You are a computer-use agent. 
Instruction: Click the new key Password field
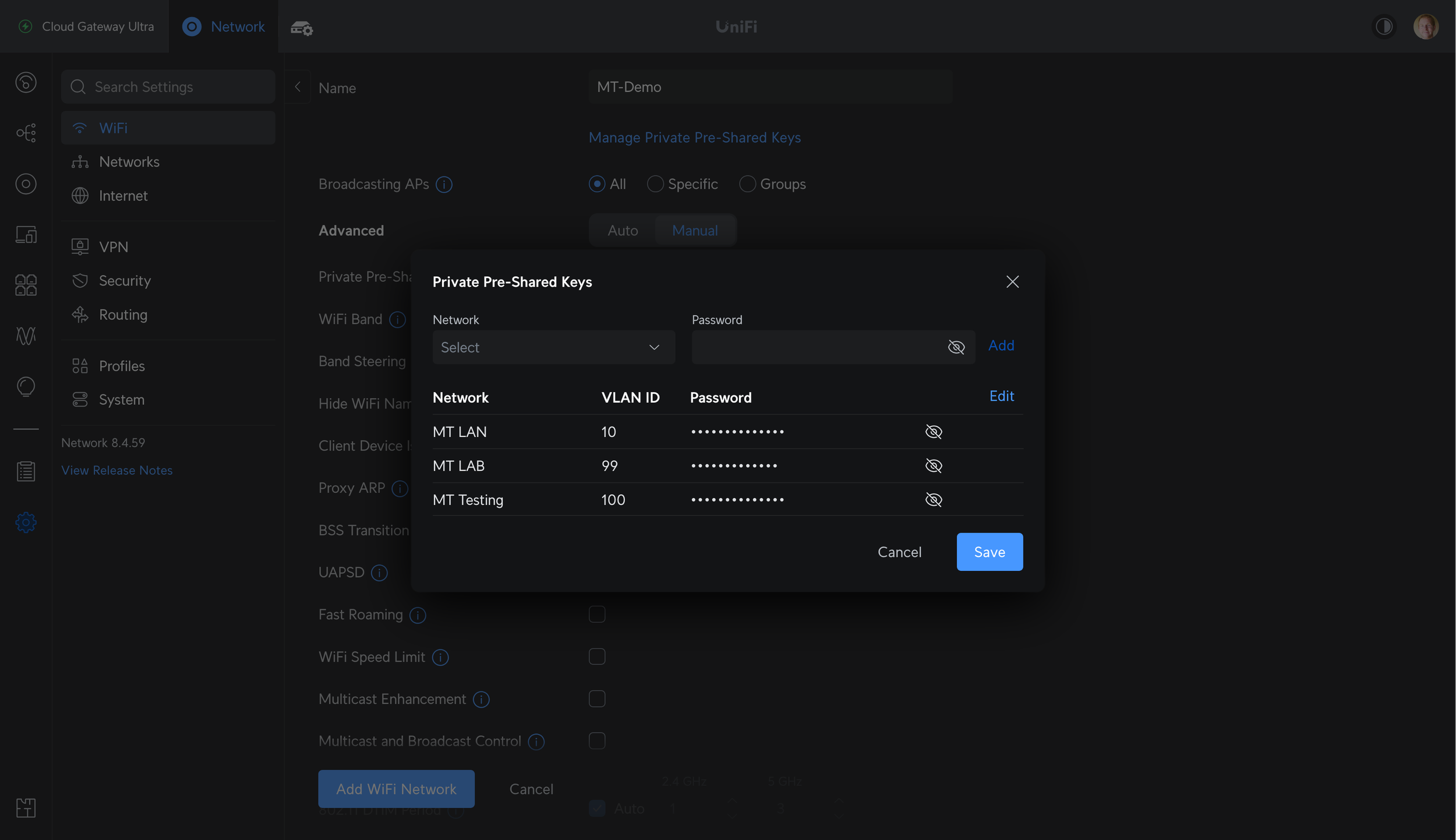815,347
